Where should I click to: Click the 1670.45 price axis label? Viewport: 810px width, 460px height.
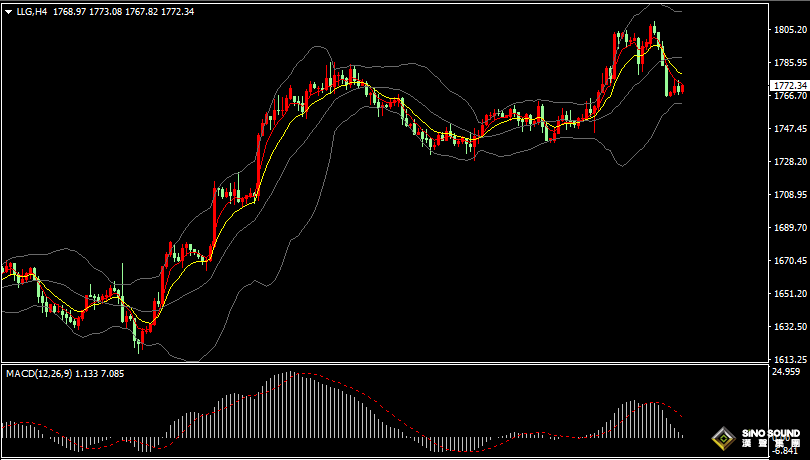(x=790, y=261)
